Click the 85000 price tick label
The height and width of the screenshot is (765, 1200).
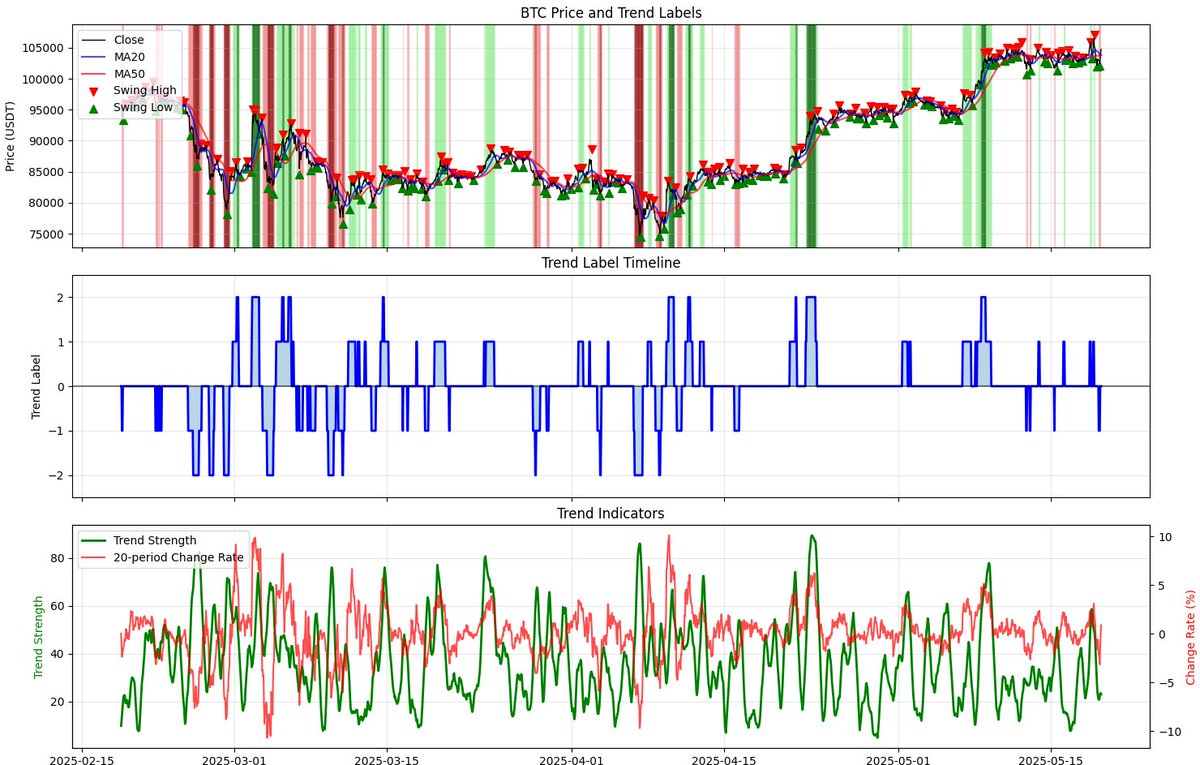pos(47,172)
